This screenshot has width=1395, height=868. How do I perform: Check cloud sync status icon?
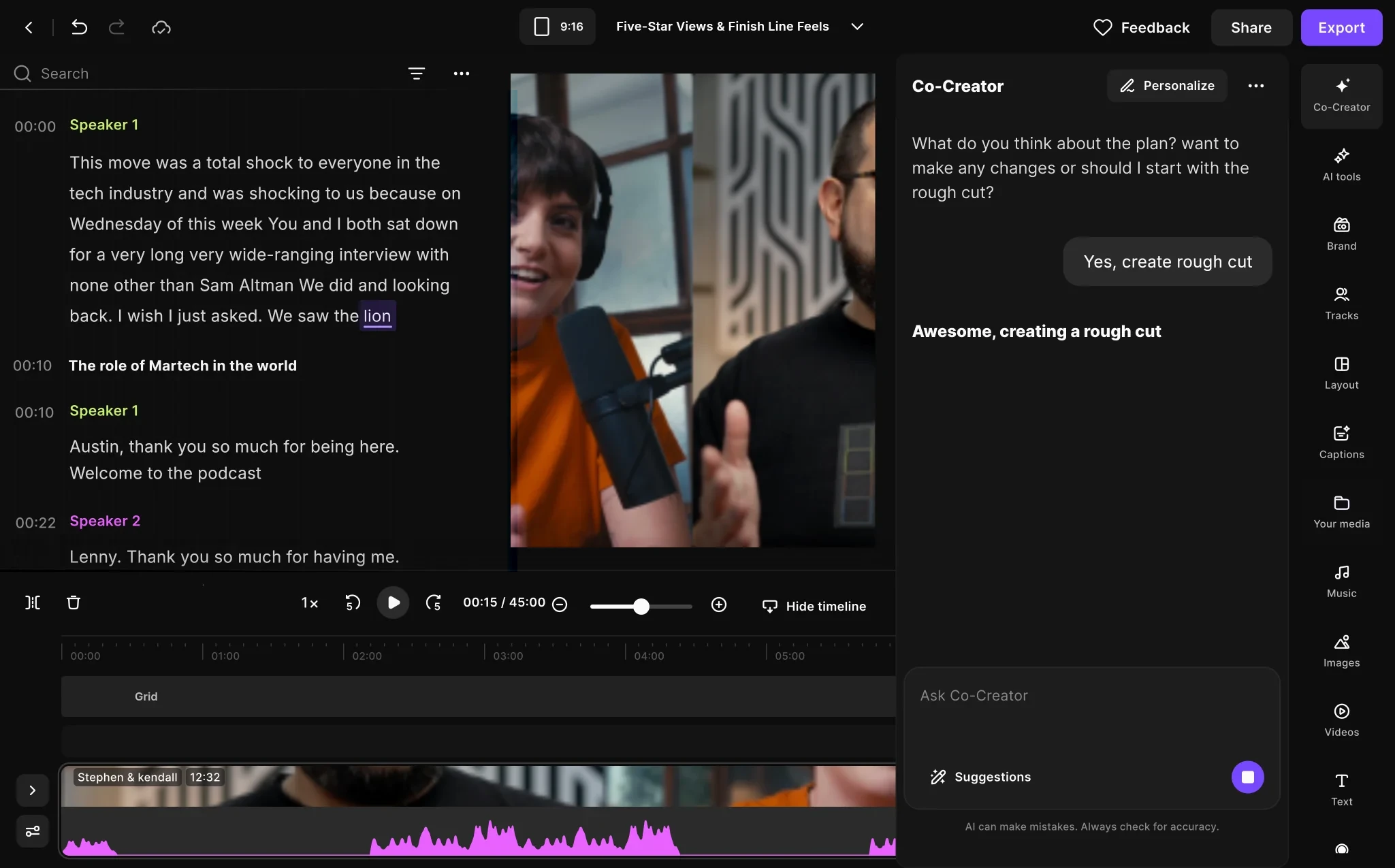[161, 27]
